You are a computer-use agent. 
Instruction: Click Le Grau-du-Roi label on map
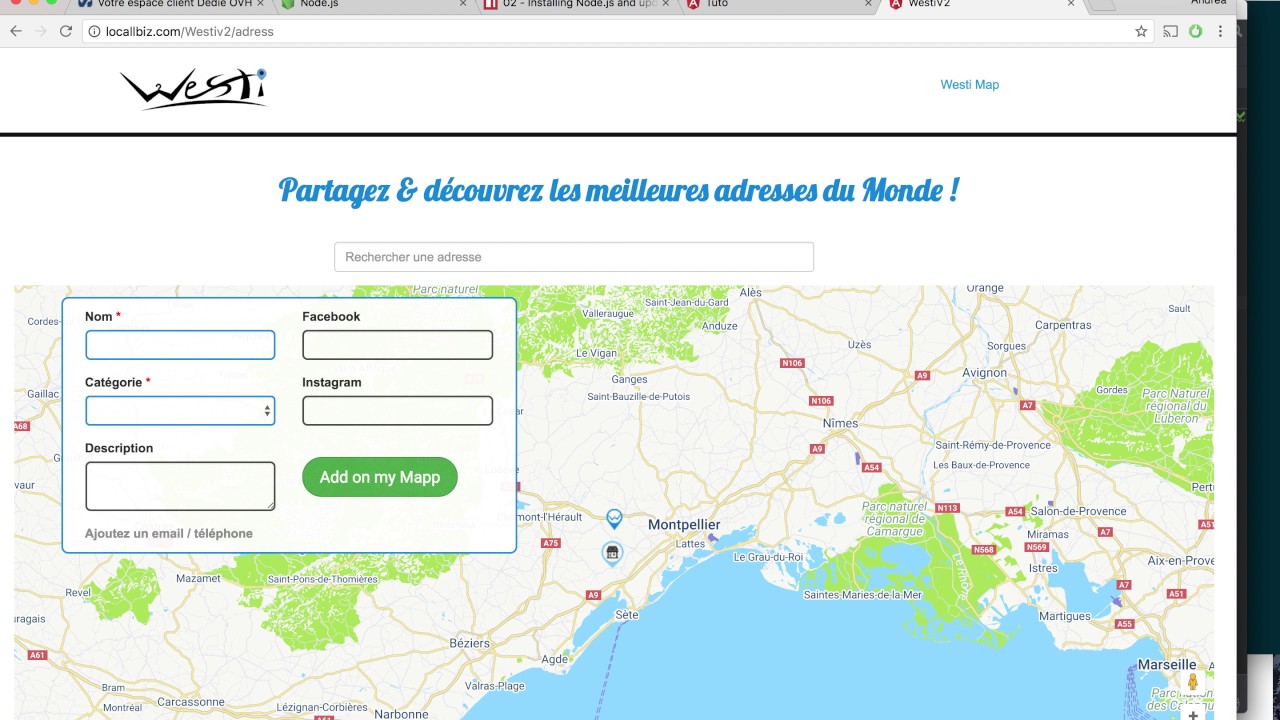tap(768, 557)
